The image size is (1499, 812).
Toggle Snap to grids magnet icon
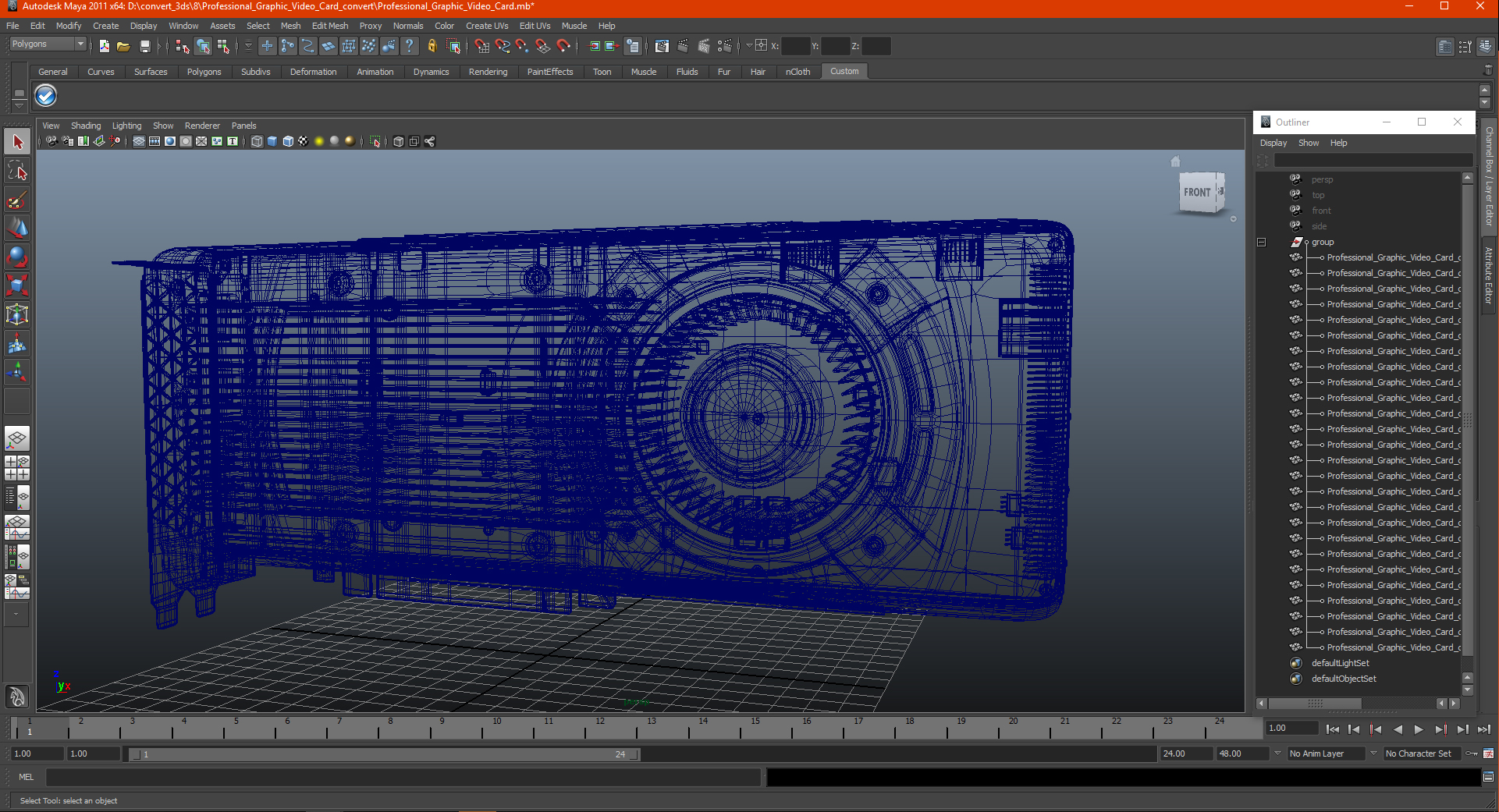pyautogui.click(x=482, y=46)
